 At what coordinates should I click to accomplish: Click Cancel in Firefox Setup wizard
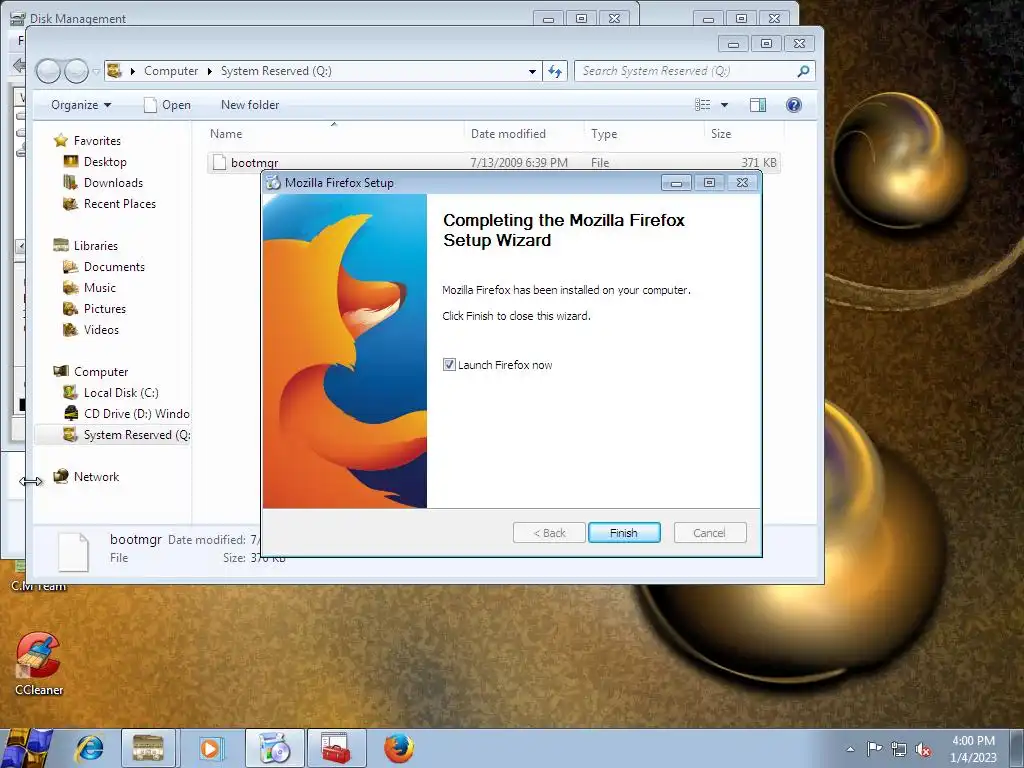pyautogui.click(x=709, y=533)
